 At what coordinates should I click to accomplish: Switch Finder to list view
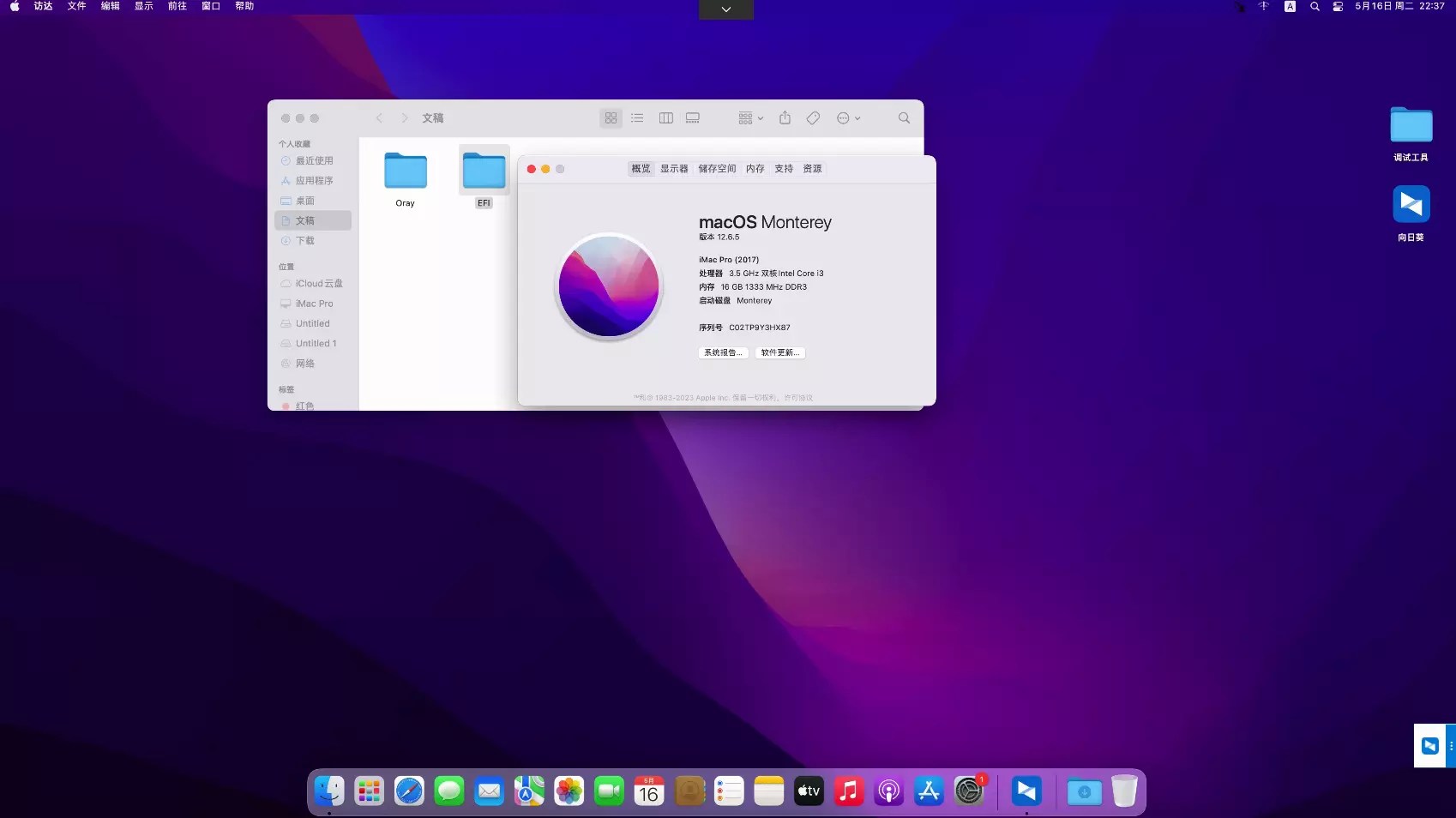click(x=637, y=117)
